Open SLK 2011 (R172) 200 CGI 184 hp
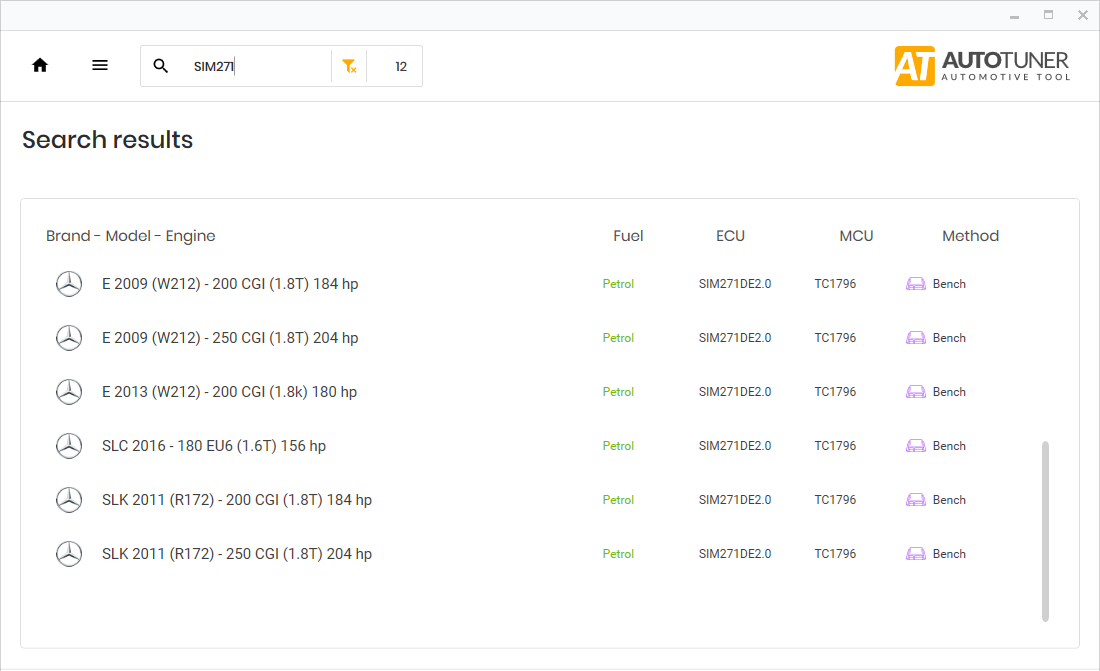Image resolution: width=1100 pixels, height=671 pixels. [237, 500]
